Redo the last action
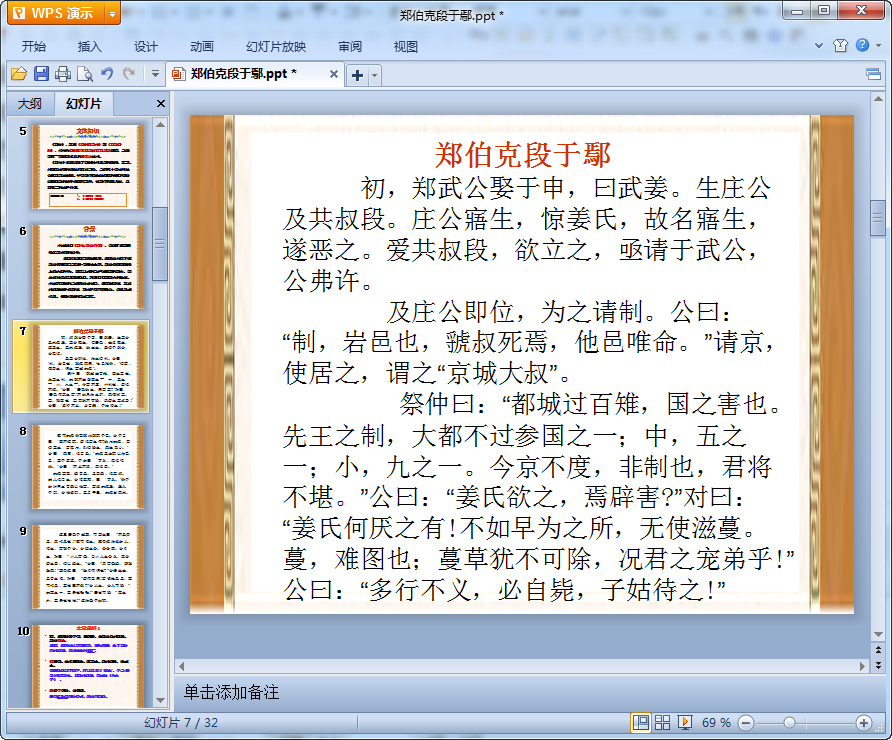 (x=129, y=73)
